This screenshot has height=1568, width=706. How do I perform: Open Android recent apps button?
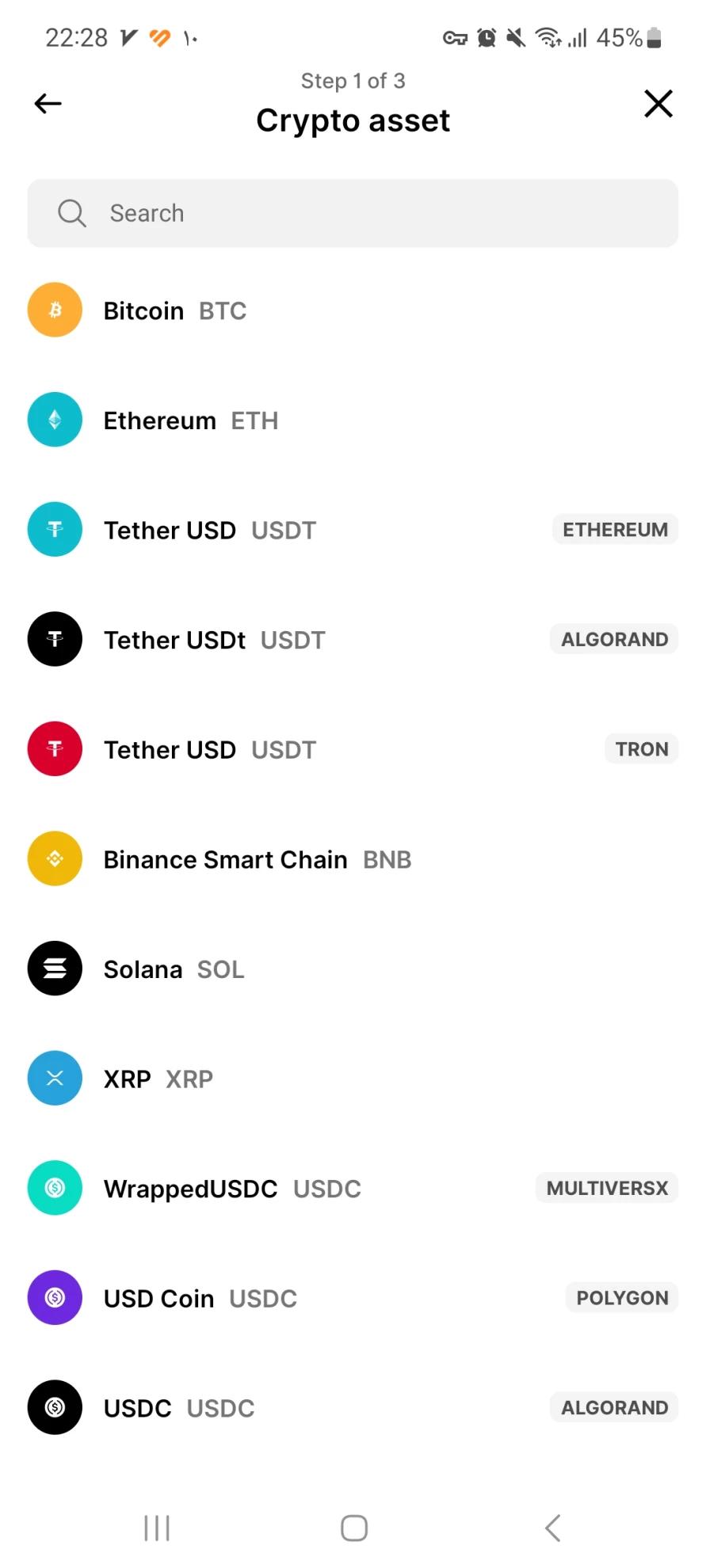157,1528
